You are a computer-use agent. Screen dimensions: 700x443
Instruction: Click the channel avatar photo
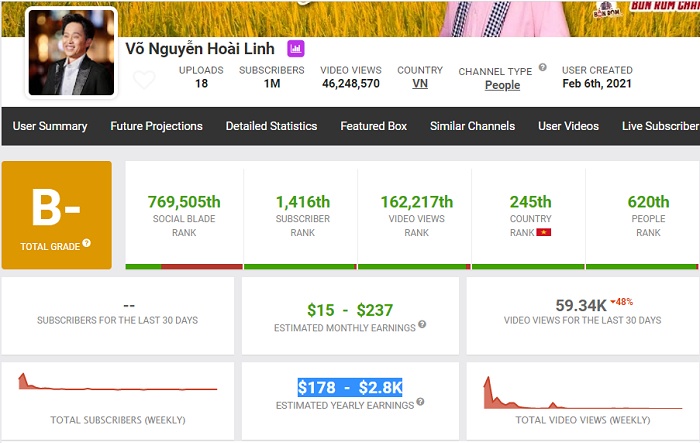click(x=70, y=54)
